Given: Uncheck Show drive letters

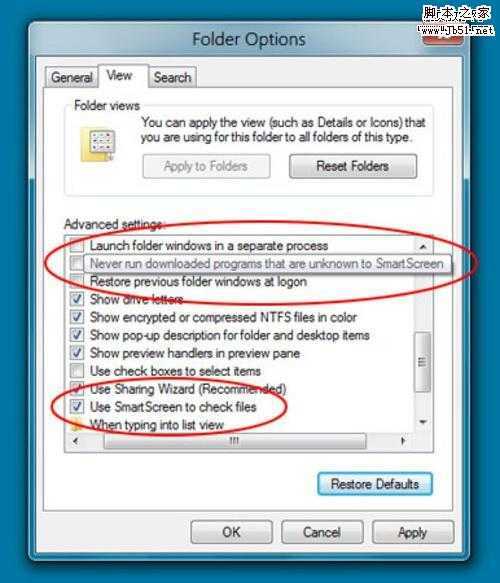Looking at the screenshot, I should tap(77, 299).
